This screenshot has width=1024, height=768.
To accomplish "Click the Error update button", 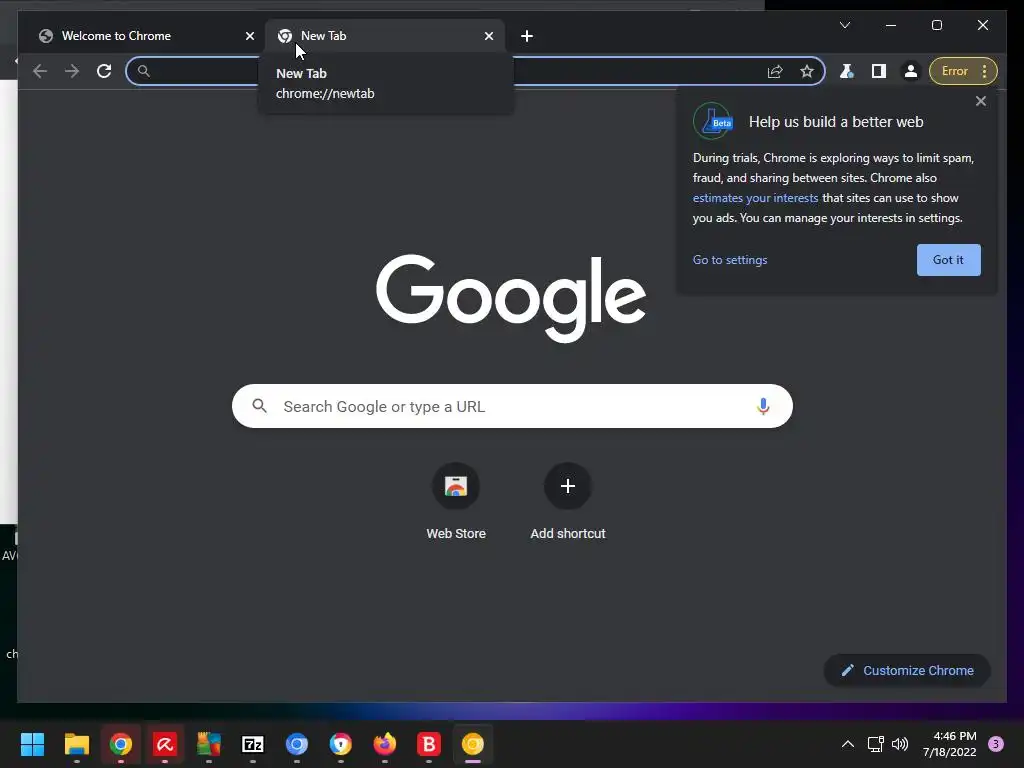I will 955,71.
